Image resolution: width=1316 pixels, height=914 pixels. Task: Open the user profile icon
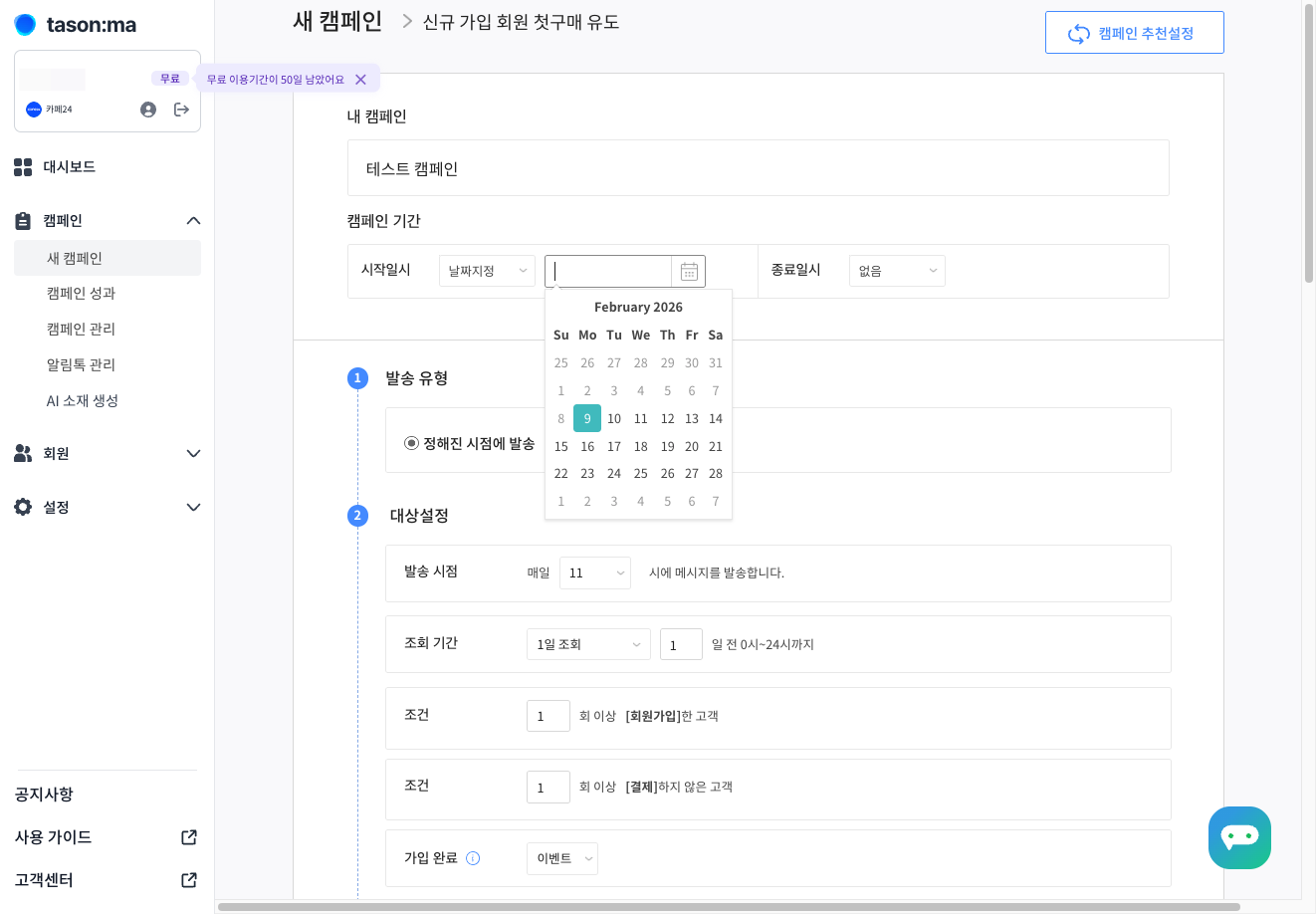pyautogui.click(x=148, y=110)
